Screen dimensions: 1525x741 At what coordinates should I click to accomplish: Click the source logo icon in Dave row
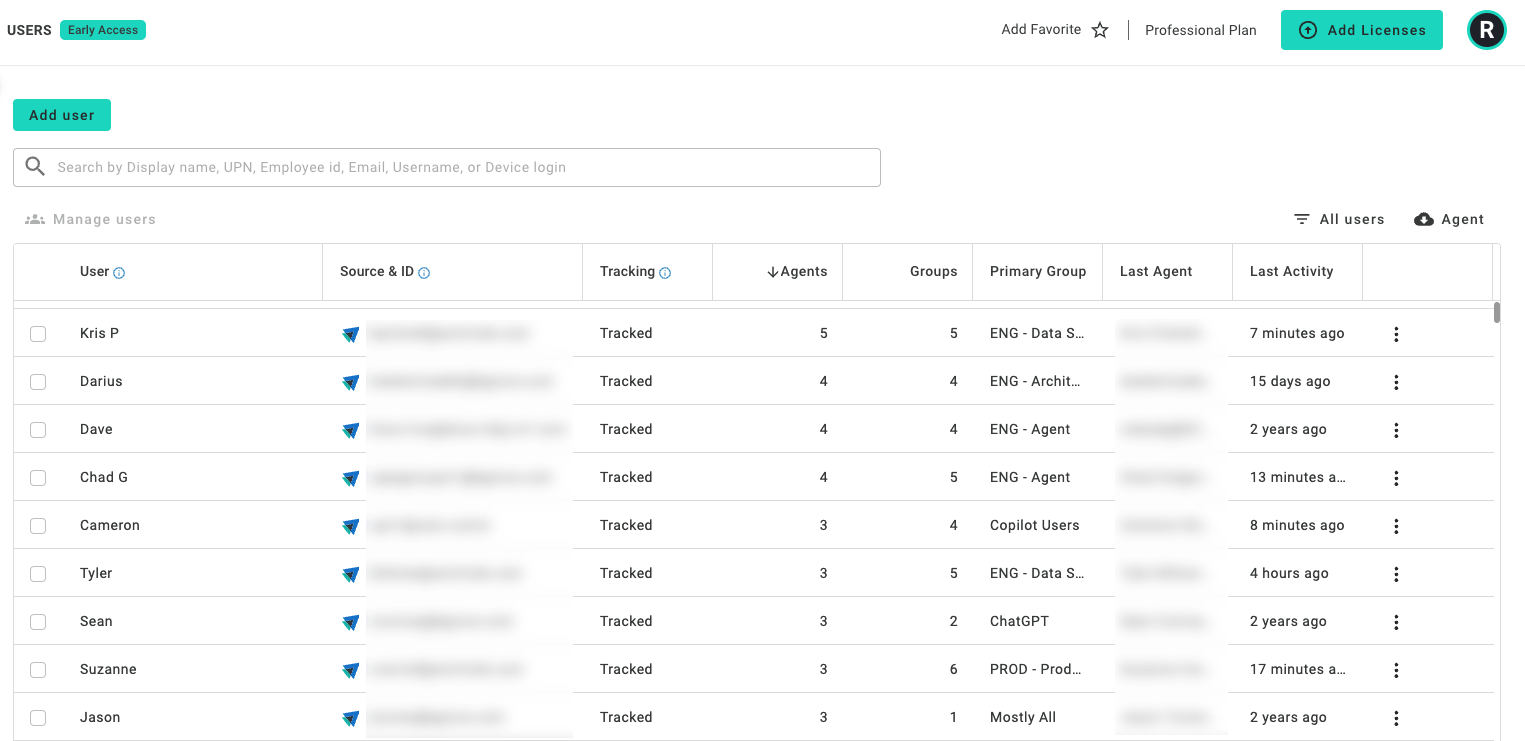[350, 431]
